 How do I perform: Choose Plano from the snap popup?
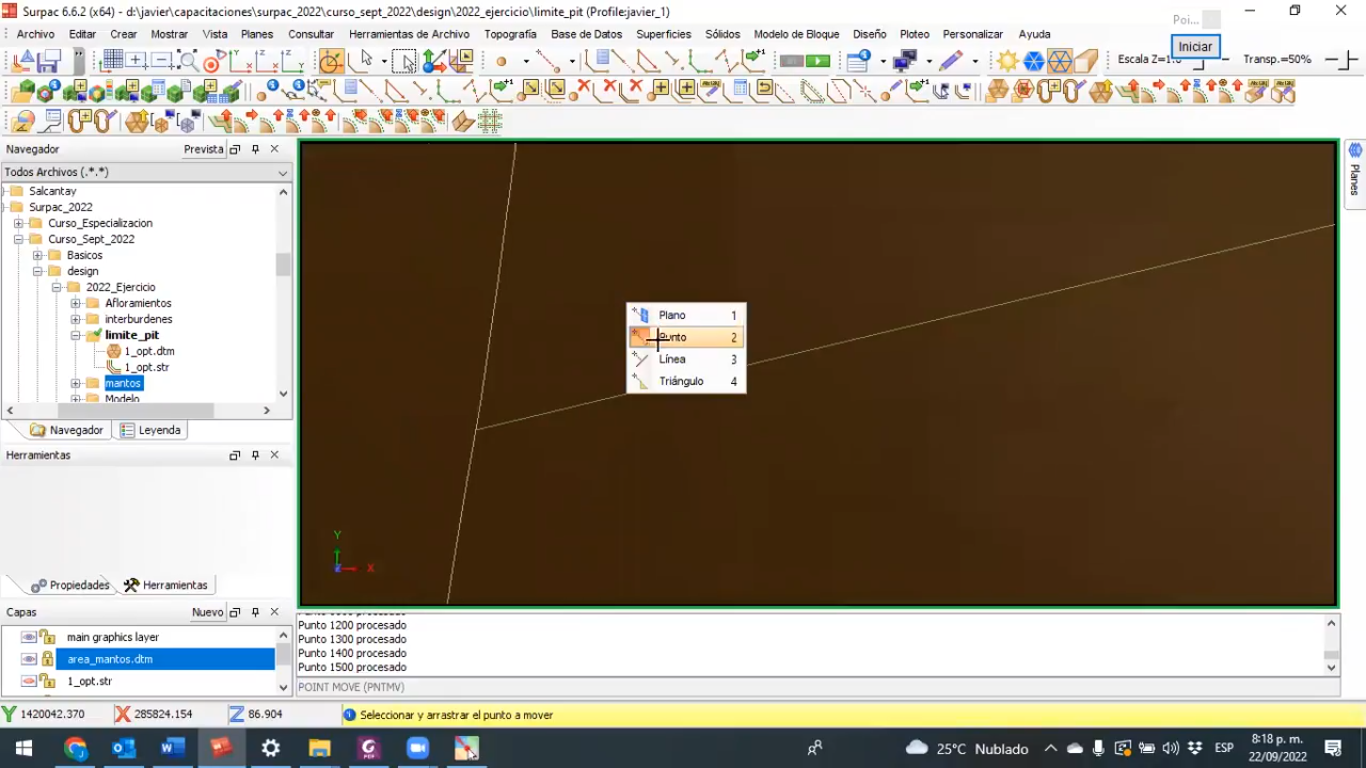point(686,315)
